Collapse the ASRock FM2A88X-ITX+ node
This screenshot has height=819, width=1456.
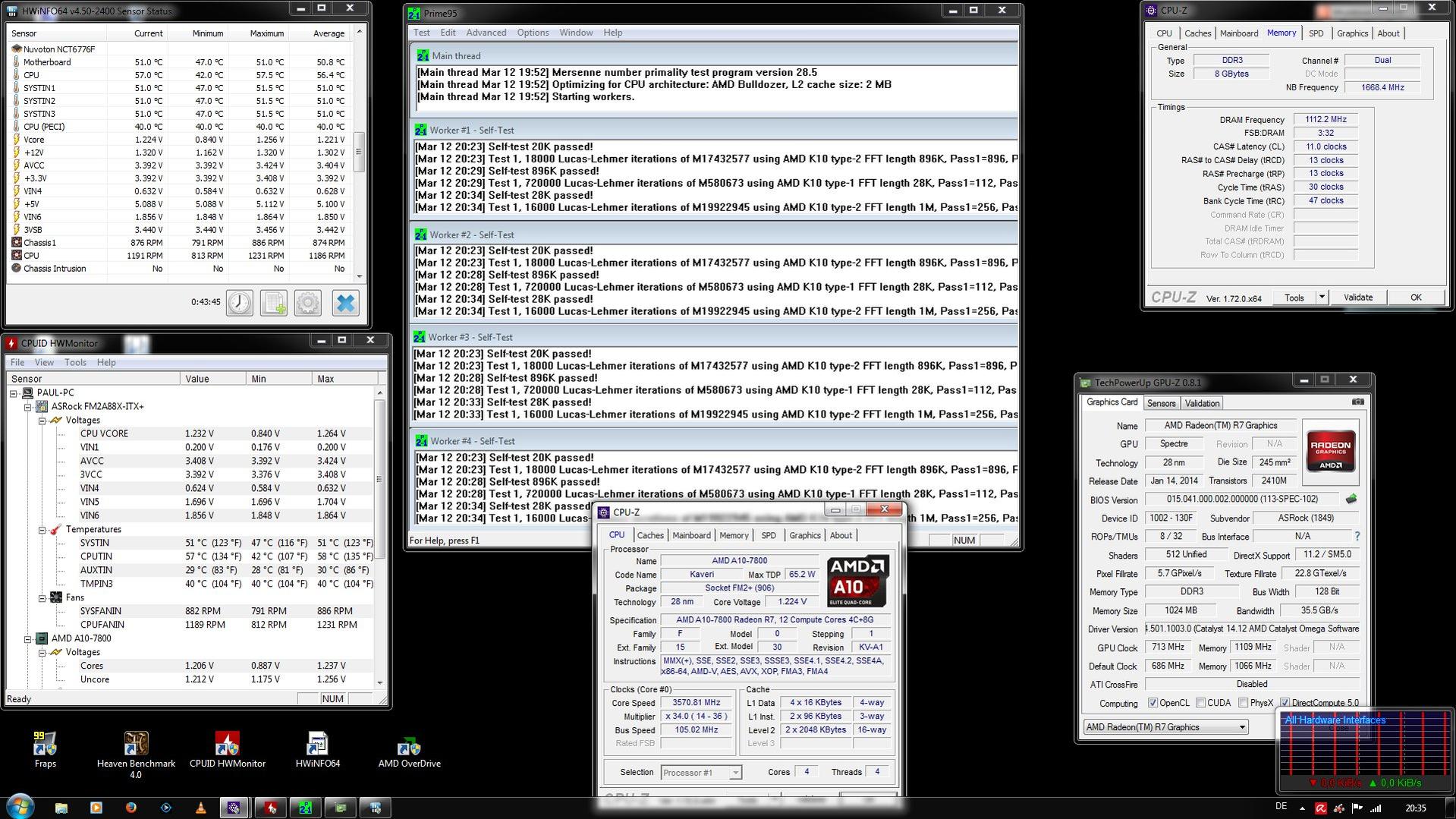(28, 407)
